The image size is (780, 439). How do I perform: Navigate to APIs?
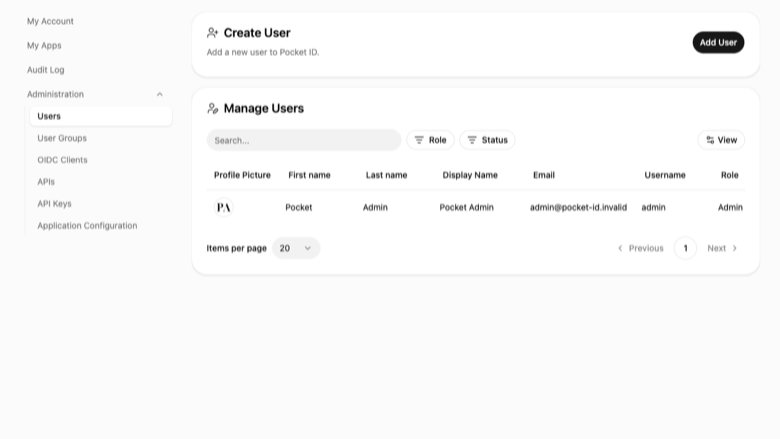(x=46, y=182)
